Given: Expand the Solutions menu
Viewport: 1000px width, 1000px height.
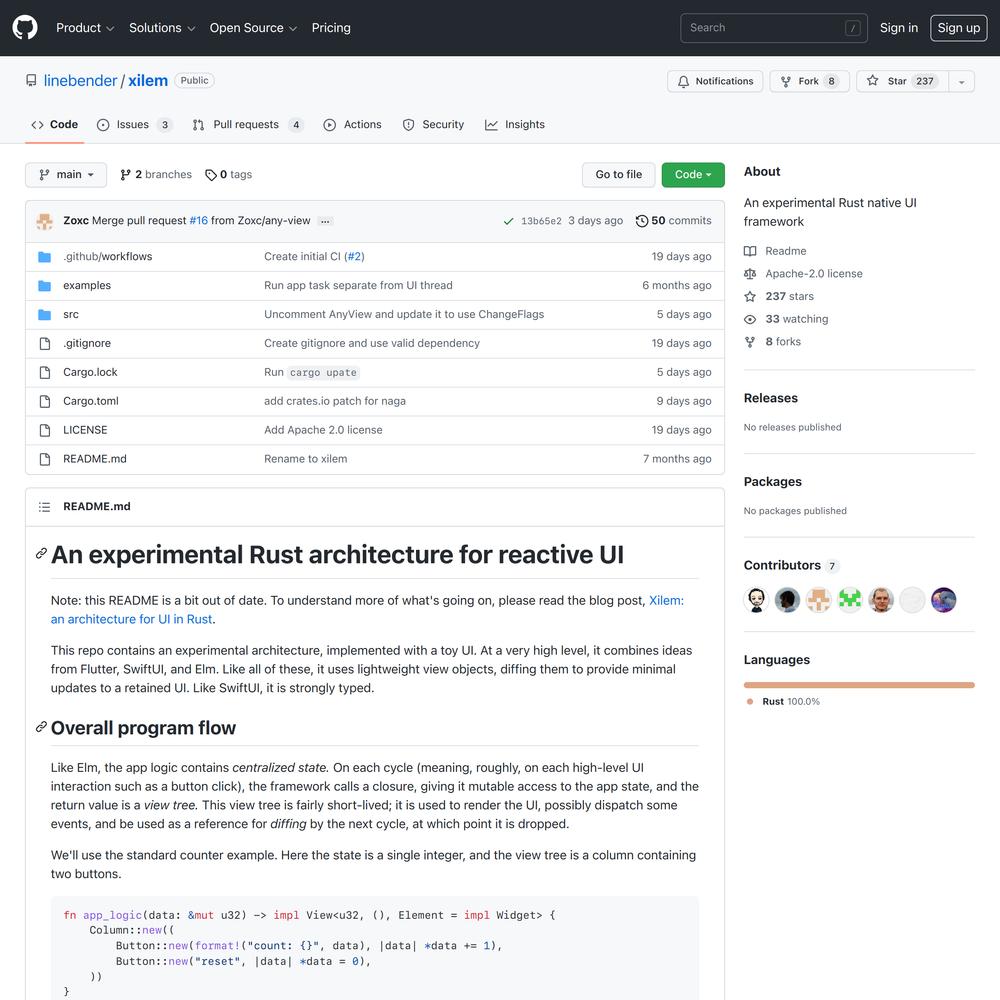Looking at the screenshot, I should coord(162,28).
